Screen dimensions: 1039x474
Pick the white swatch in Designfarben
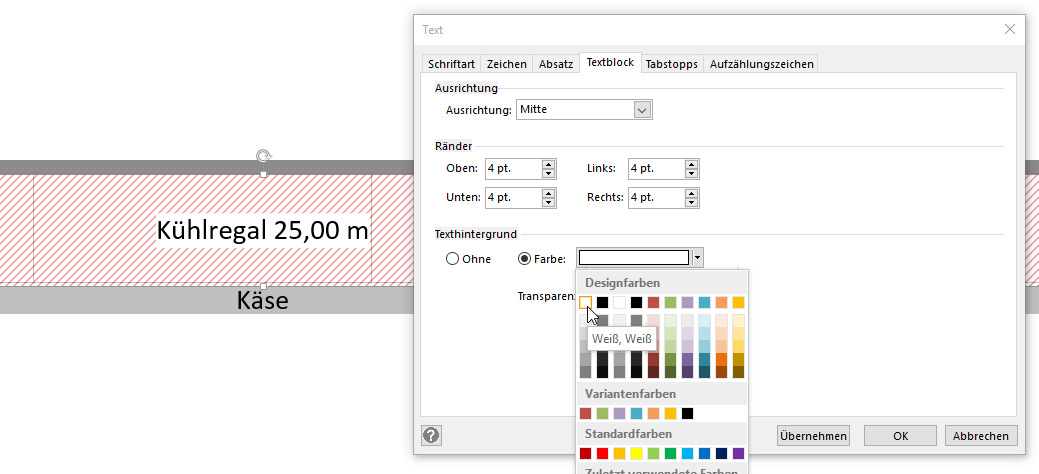pos(585,302)
